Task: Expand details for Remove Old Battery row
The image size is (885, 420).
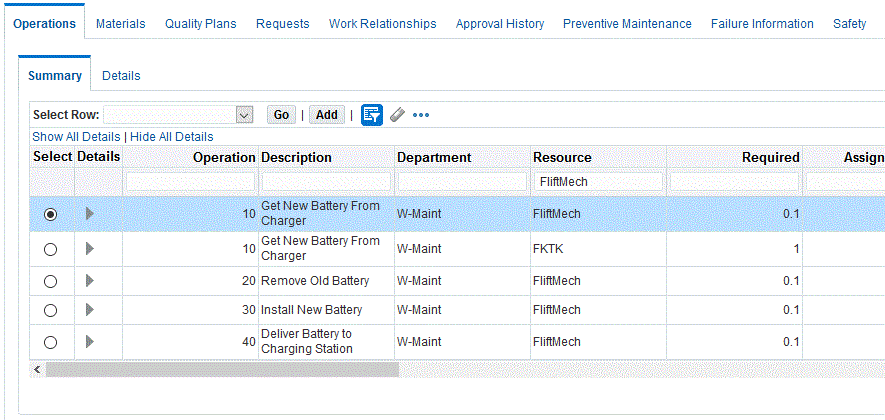Action: (x=91, y=281)
